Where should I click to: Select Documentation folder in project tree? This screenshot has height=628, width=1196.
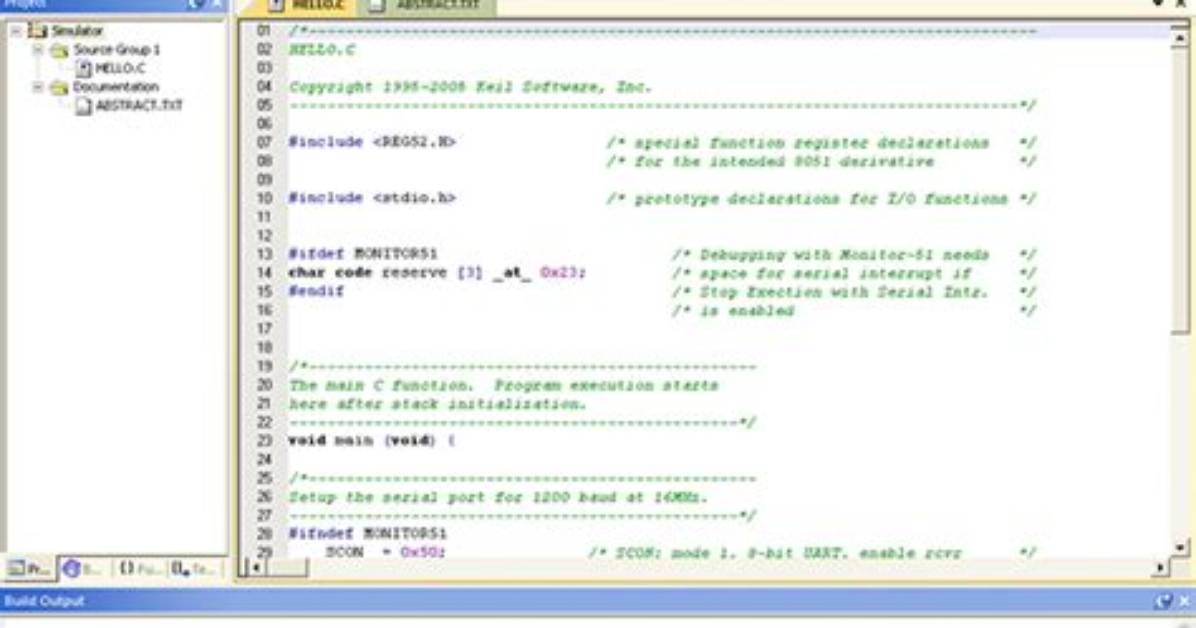coord(116,87)
